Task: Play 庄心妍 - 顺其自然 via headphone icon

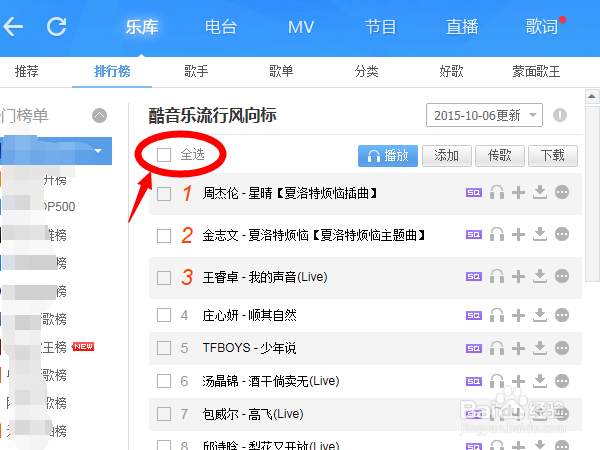Action: coord(497,315)
